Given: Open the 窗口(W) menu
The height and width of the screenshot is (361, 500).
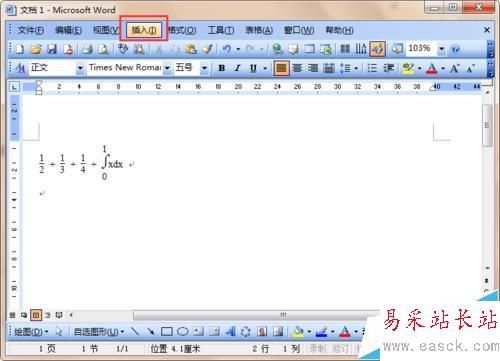Looking at the screenshot, I should pos(299,30).
